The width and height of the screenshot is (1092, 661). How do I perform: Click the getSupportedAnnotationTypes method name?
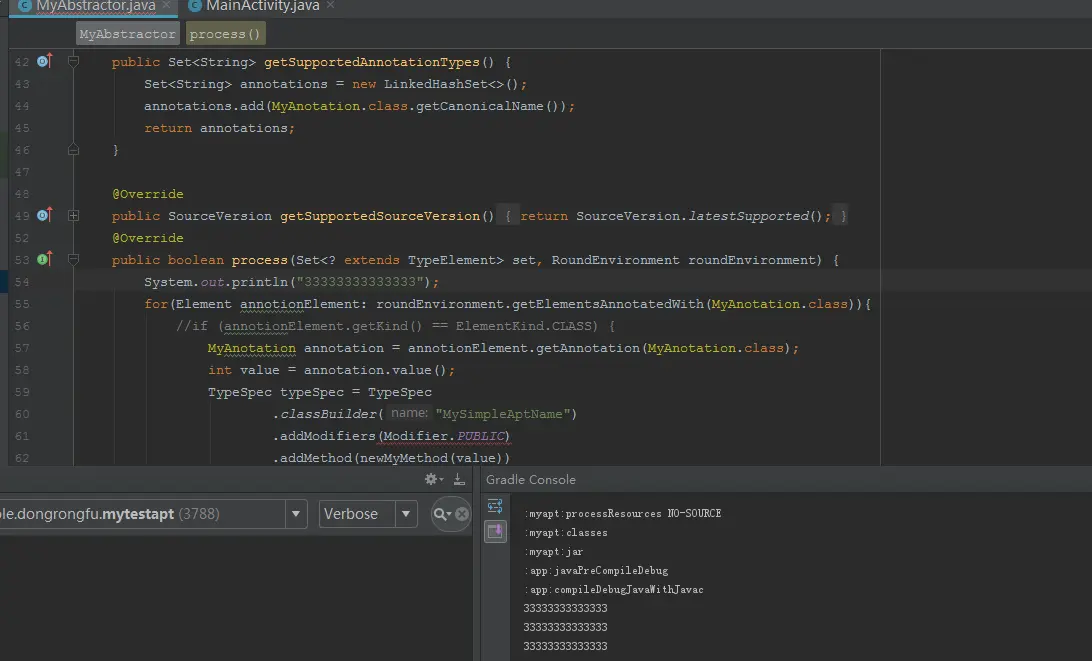371,62
